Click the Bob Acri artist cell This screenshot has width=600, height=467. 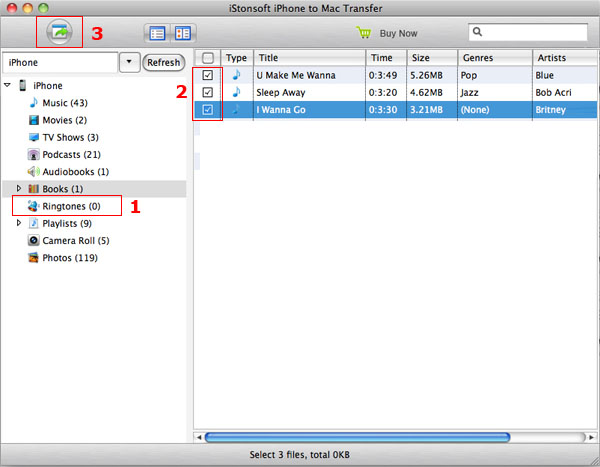click(x=553, y=93)
